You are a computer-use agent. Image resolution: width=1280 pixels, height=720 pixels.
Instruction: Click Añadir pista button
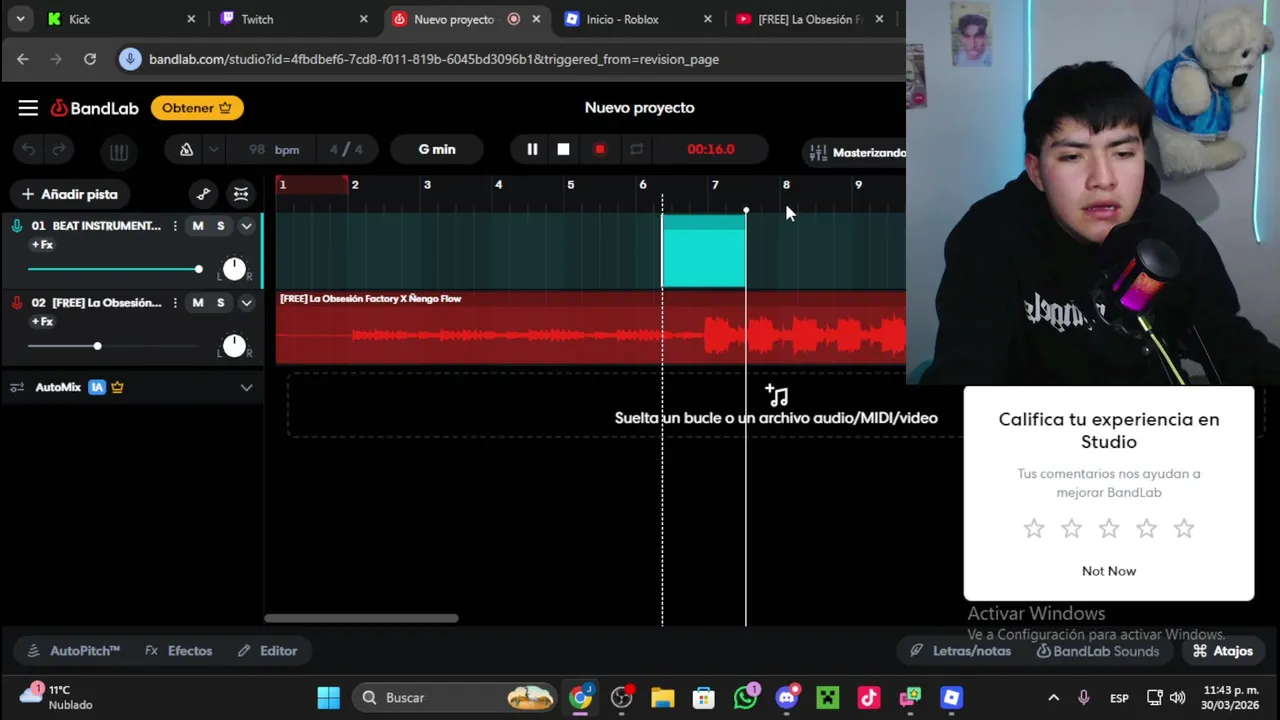click(x=70, y=194)
